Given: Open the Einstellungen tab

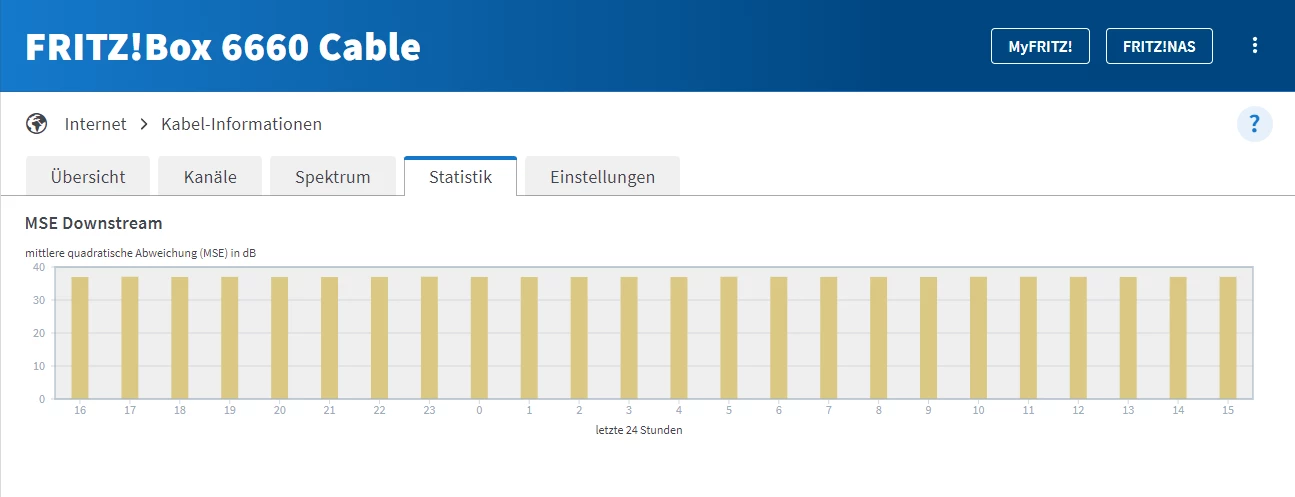Looking at the screenshot, I should tap(602, 177).
